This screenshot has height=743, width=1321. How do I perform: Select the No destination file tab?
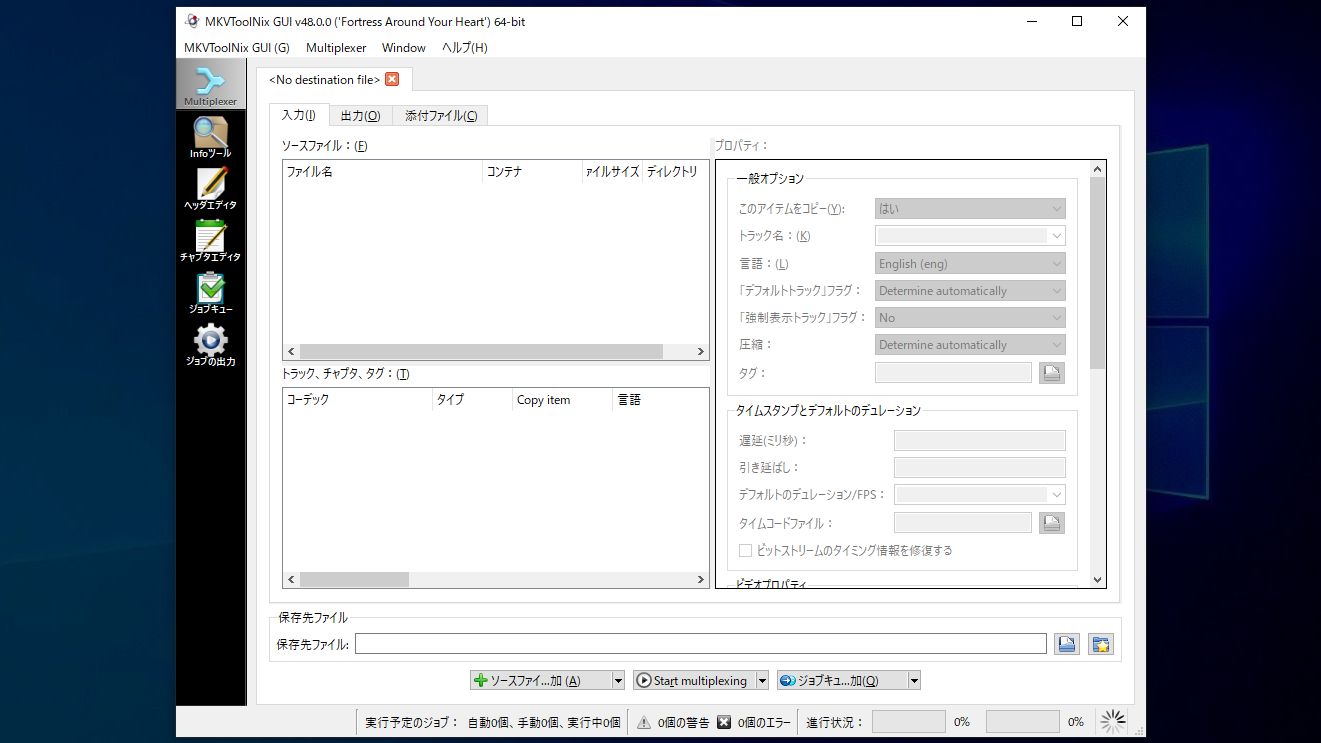pos(324,80)
